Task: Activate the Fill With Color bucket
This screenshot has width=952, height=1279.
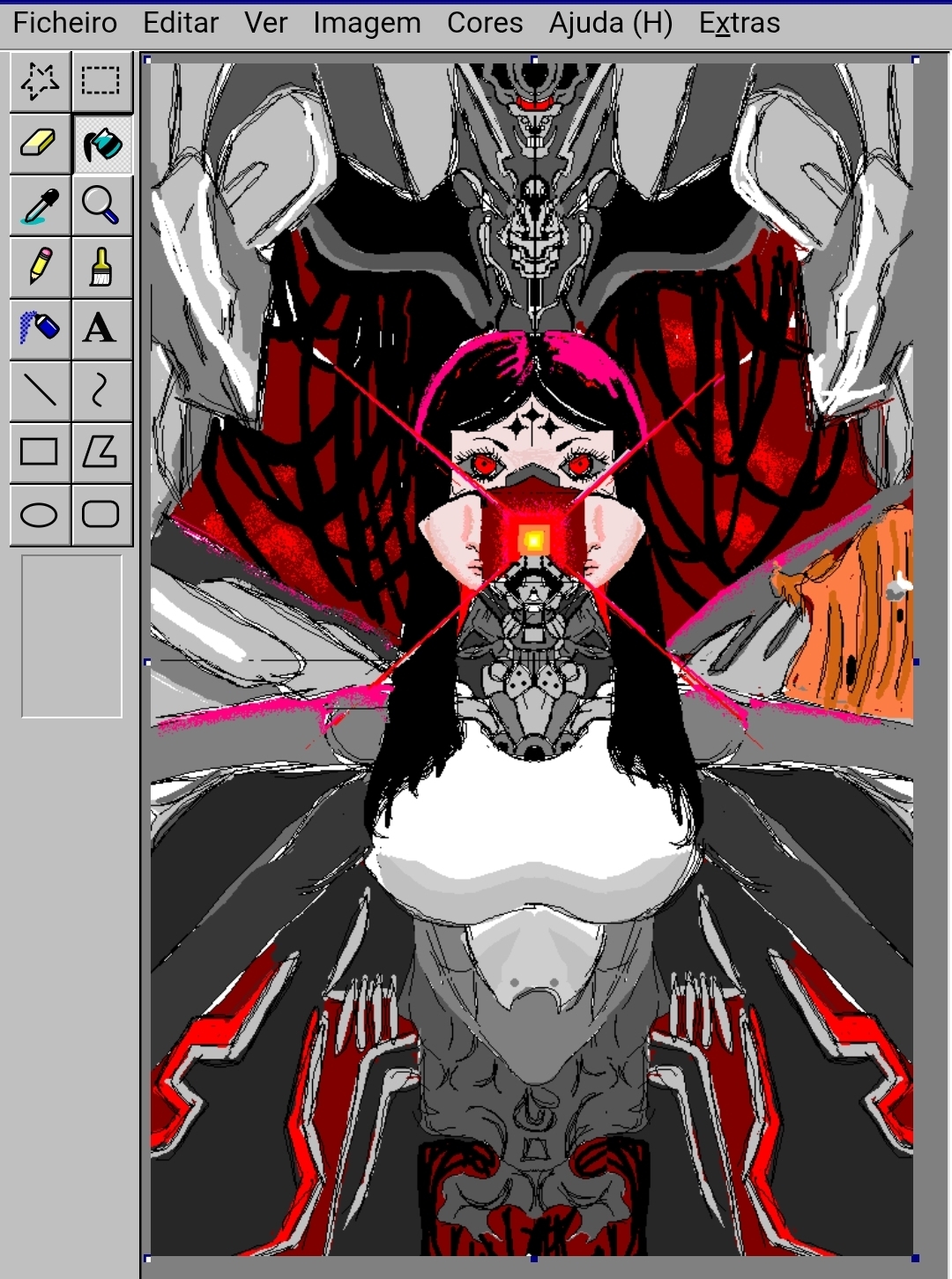Action: [x=101, y=143]
